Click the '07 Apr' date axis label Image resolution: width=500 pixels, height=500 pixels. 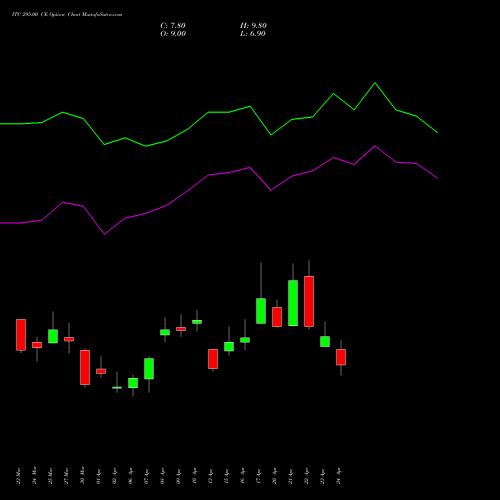coord(146,476)
